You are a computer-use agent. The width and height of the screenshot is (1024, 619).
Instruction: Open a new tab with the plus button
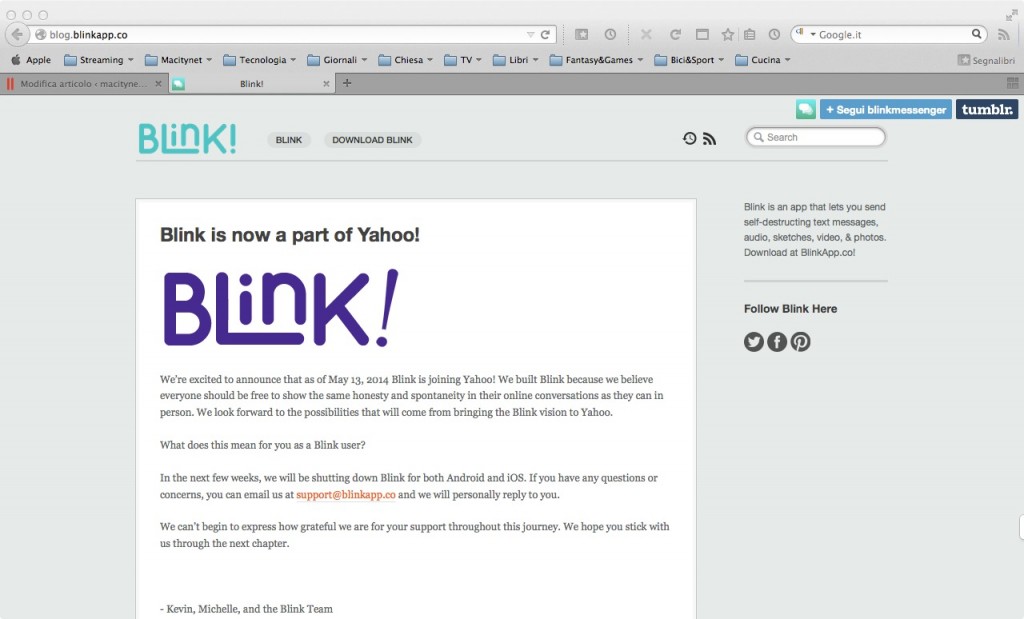pos(347,83)
